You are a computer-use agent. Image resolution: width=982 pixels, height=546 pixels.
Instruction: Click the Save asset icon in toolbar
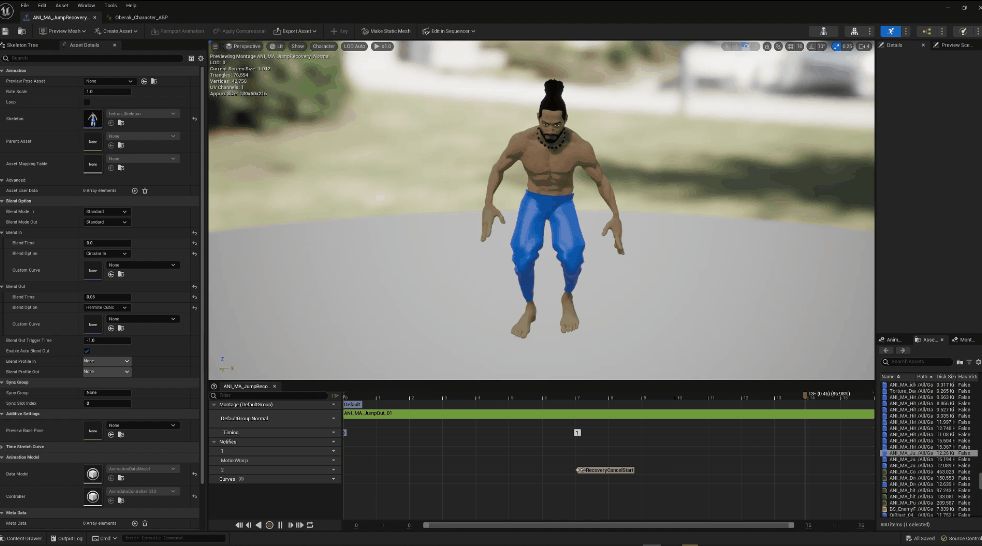pos(6,31)
